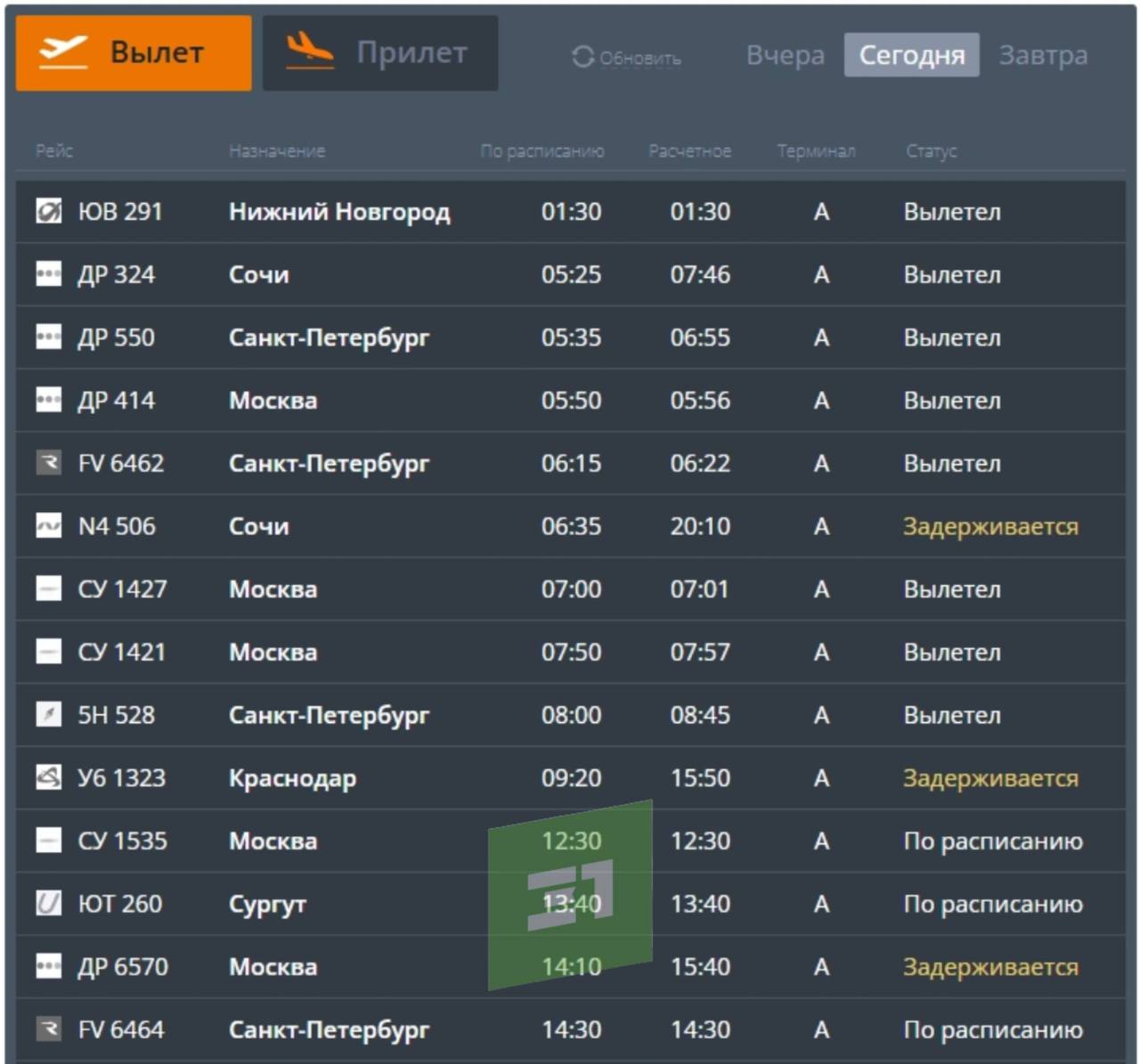This screenshot has width=1140, height=1064.
Task: Switch to the Вылет departures tab
Action: pyautogui.click(x=134, y=53)
